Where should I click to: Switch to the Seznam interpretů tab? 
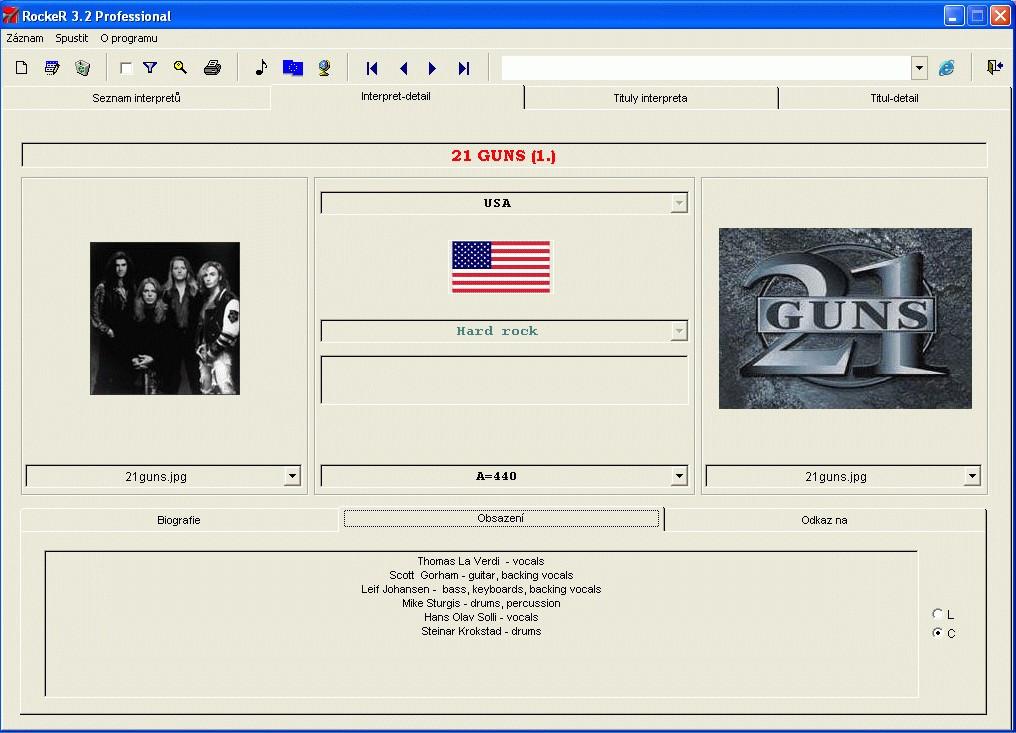pyautogui.click(x=136, y=98)
